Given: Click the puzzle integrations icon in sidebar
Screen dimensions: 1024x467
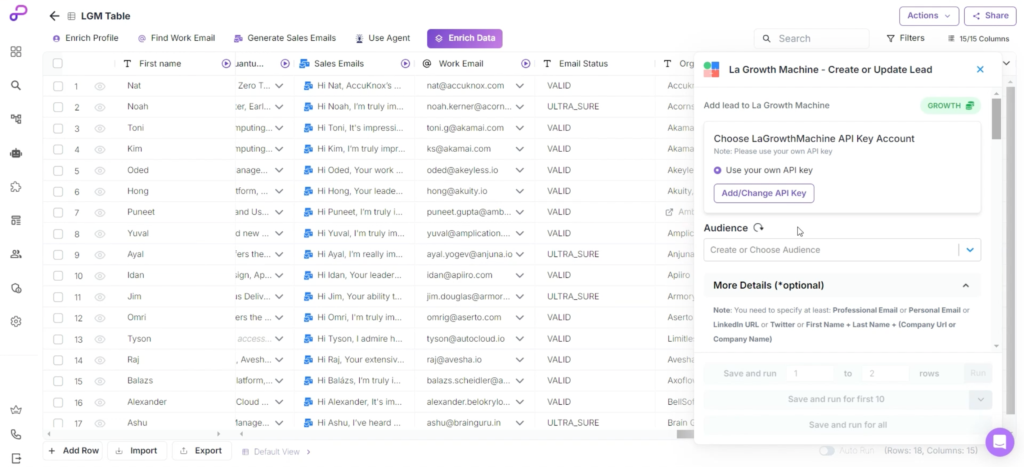Looking at the screenshot, I should point(16,187).
